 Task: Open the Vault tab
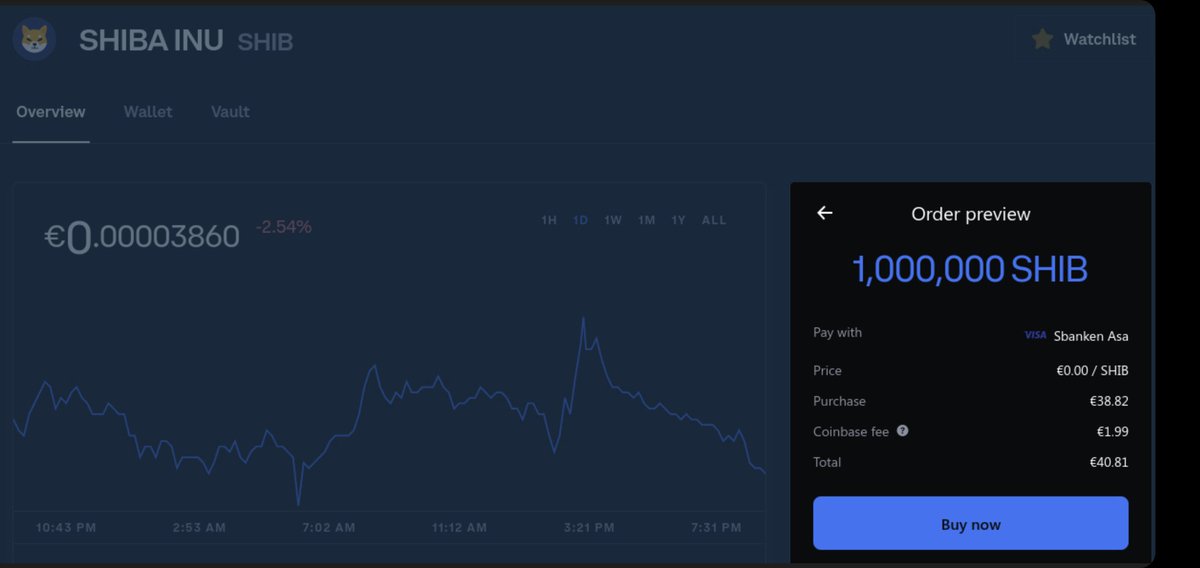[230, 112]
